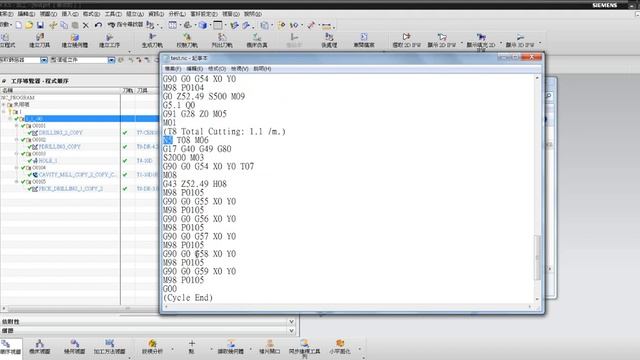Click the Generate Tool Path (生成刀軌) icon

pos(152,40)
